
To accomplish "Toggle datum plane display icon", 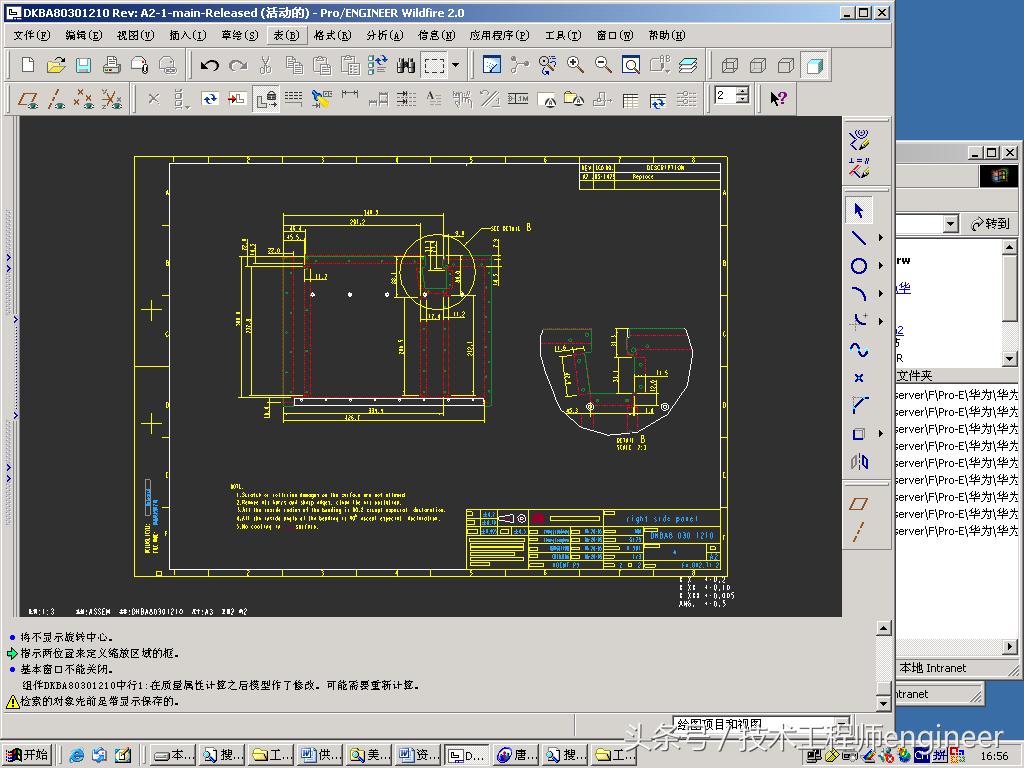I will (x=30, y=99).
